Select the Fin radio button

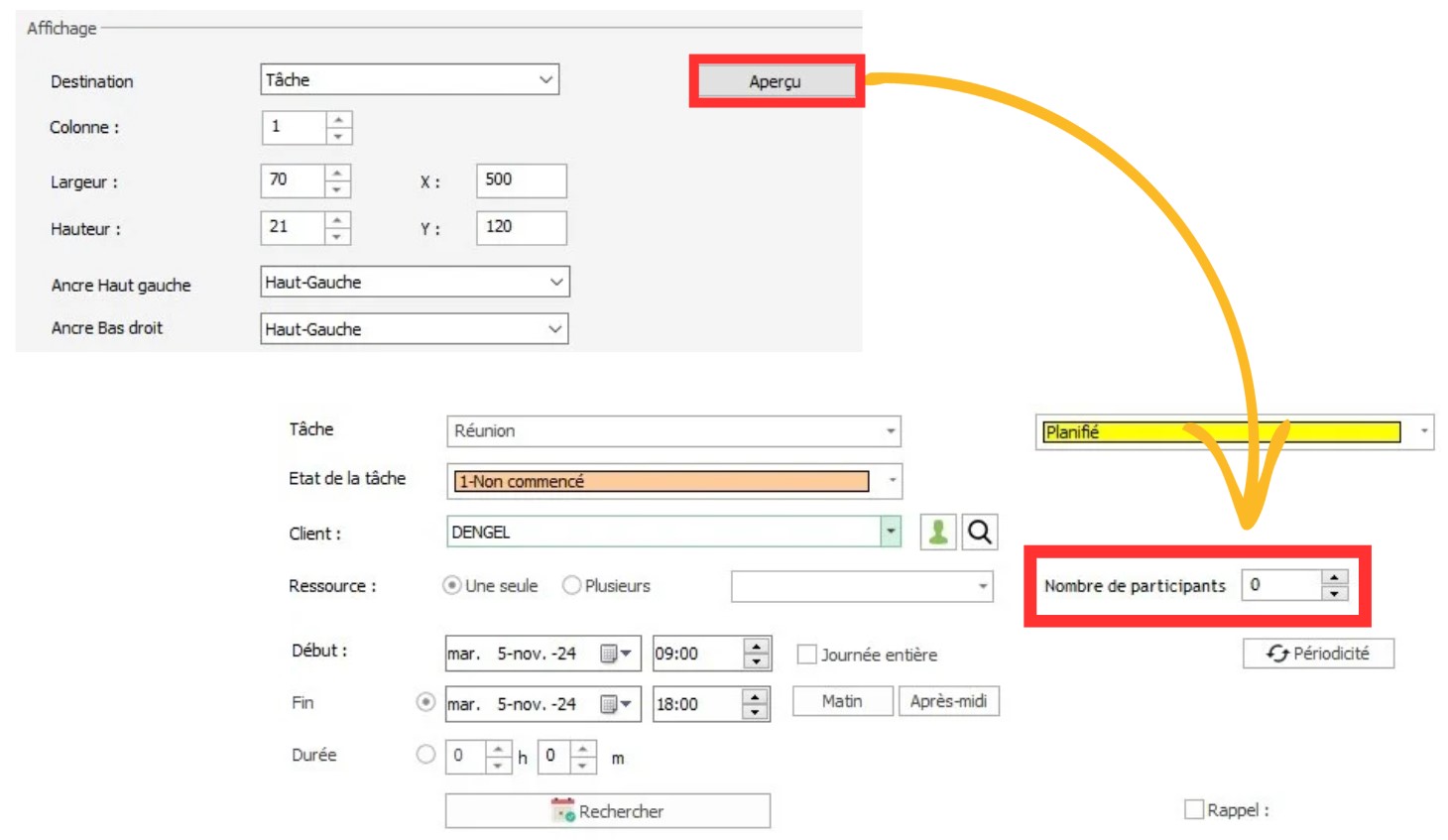tap(425, 702)
